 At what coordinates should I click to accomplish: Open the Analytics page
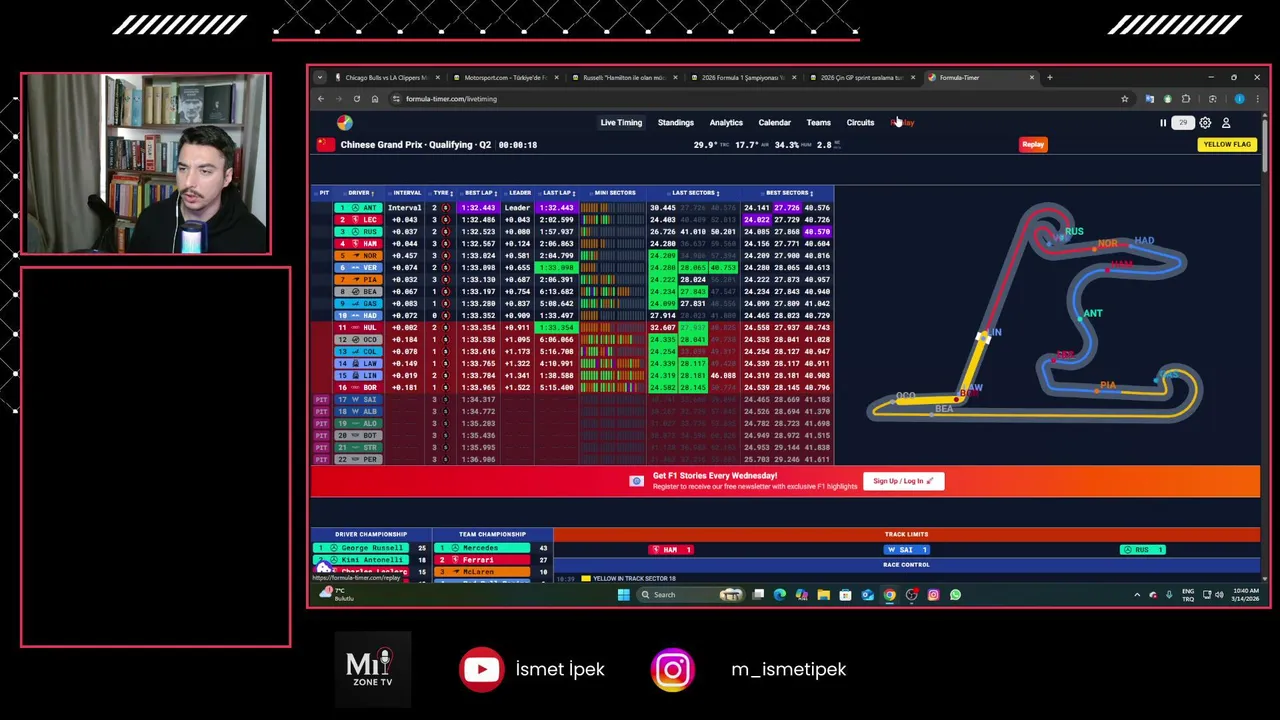coord(726,123)
